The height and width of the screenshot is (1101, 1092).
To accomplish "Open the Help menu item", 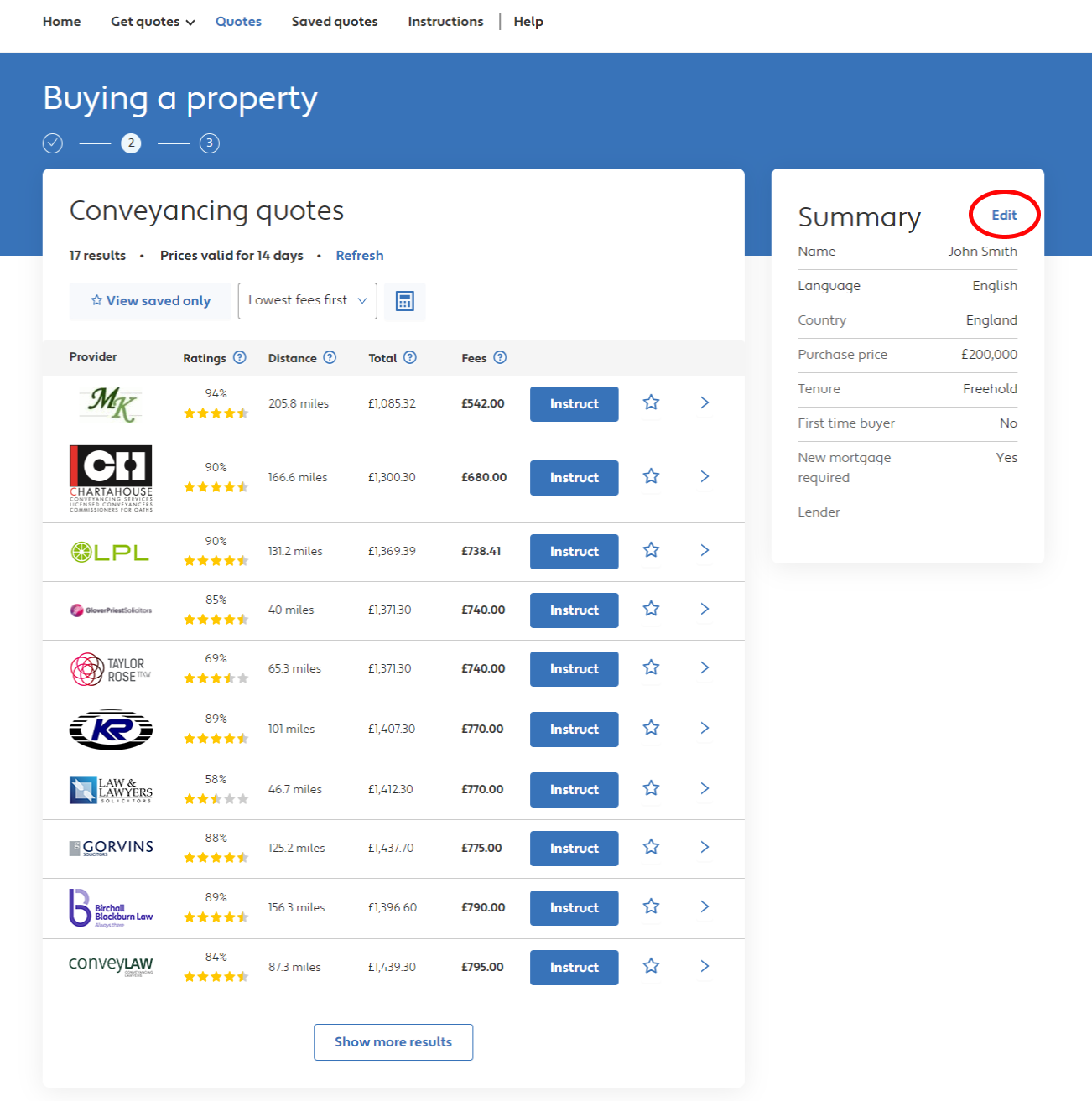I will pyautogui.click(x=528, y=22).
